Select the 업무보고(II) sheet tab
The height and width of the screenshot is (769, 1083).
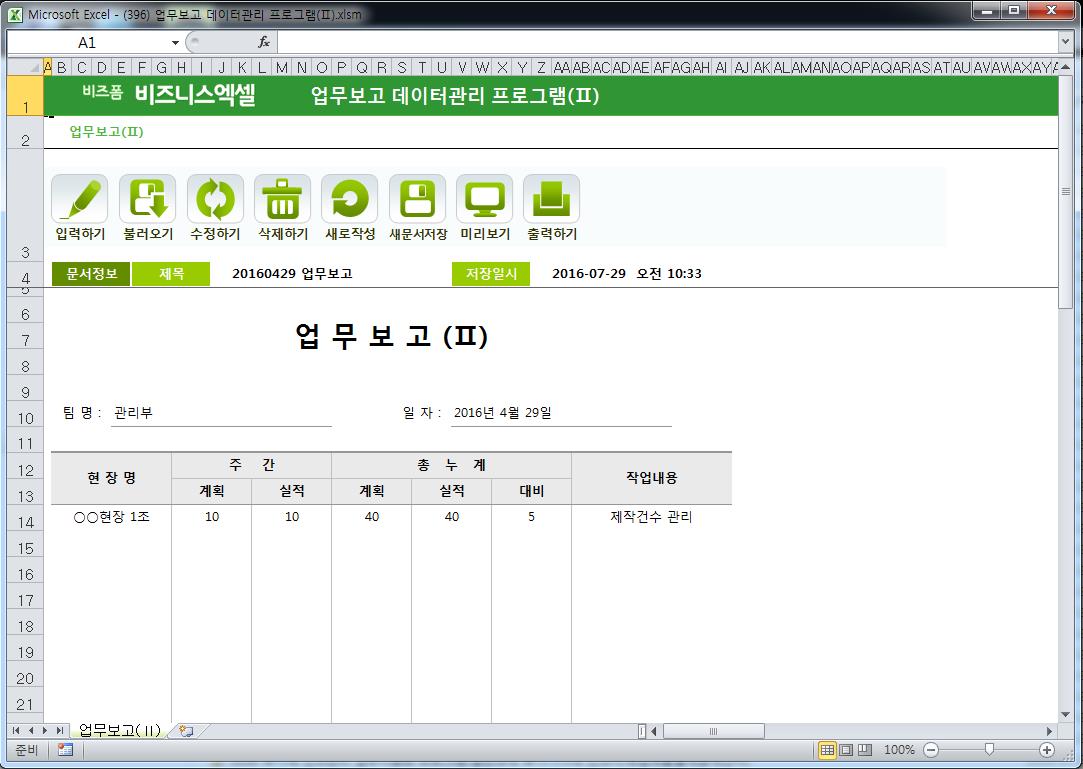pos(119,730)
